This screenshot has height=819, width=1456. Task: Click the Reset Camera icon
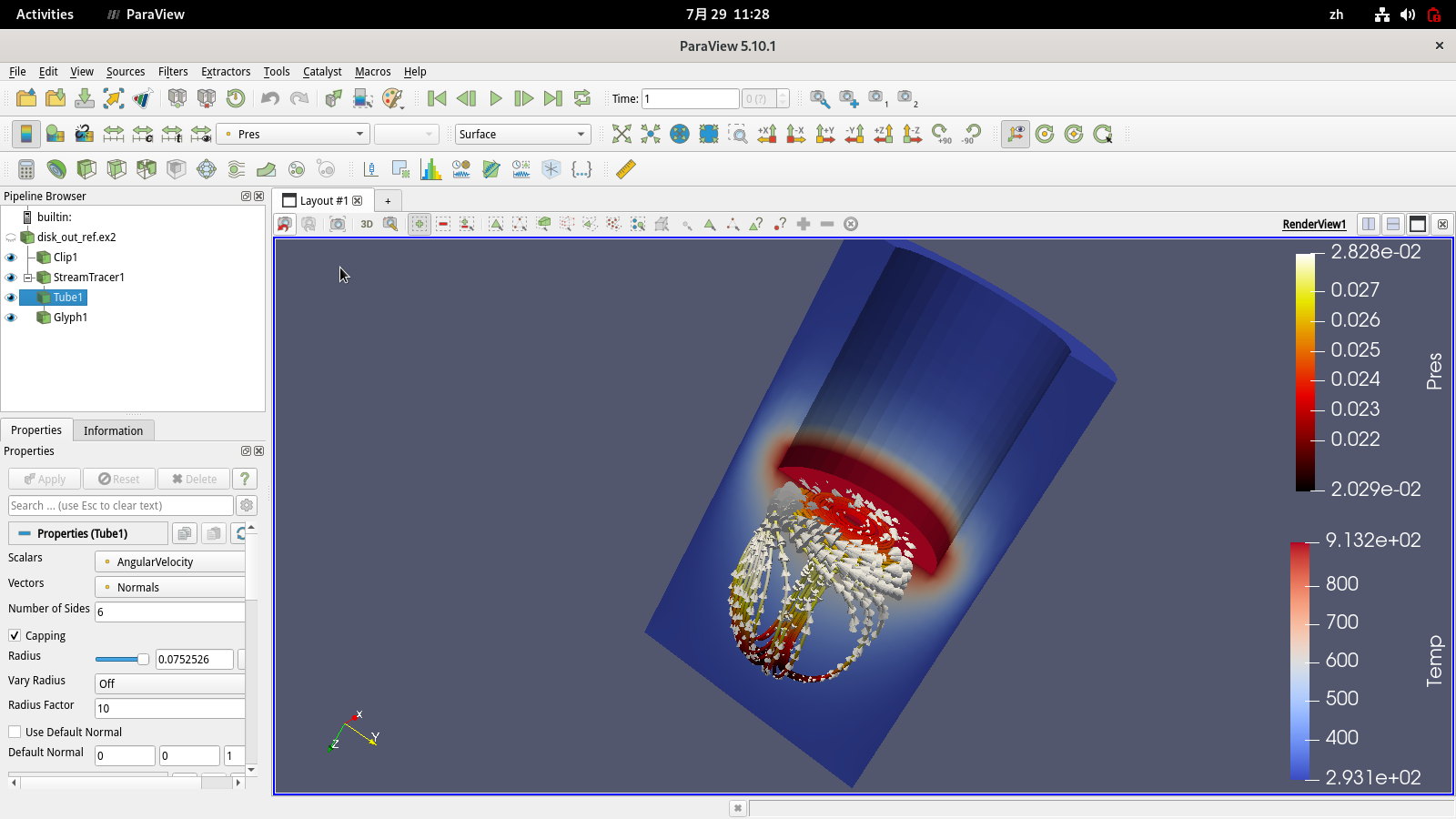coord(622,135)
